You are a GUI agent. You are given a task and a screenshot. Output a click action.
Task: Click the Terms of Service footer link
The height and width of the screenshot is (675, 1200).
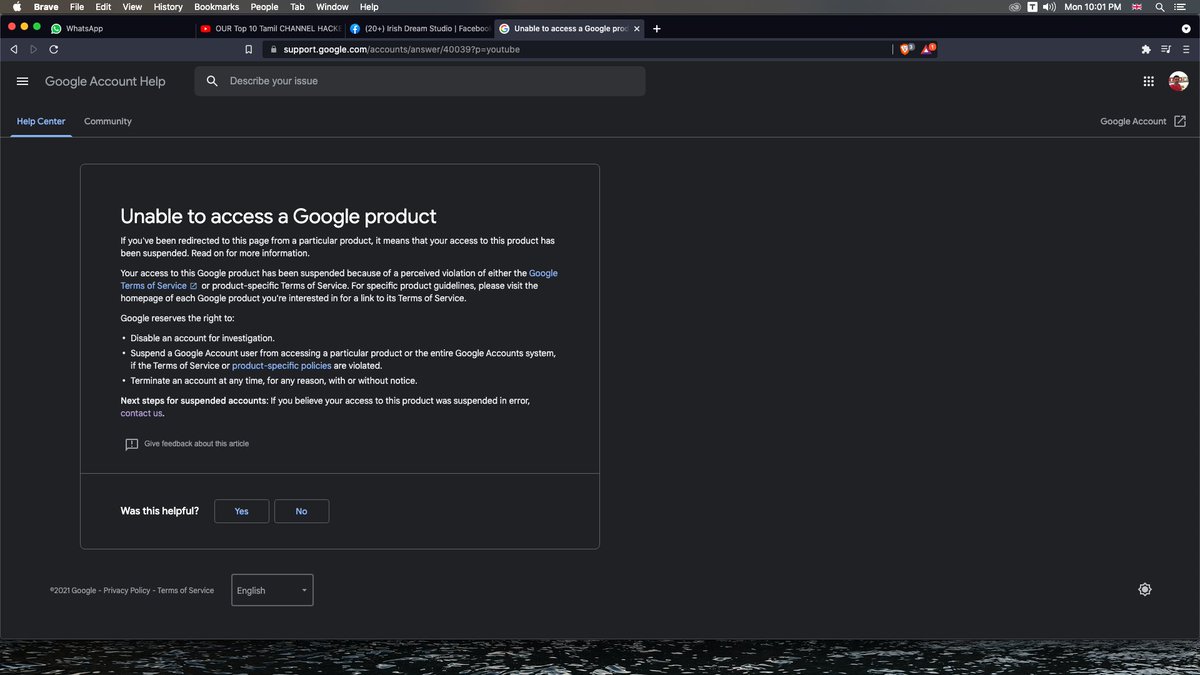pyautogui.click(x=186, y=591)
